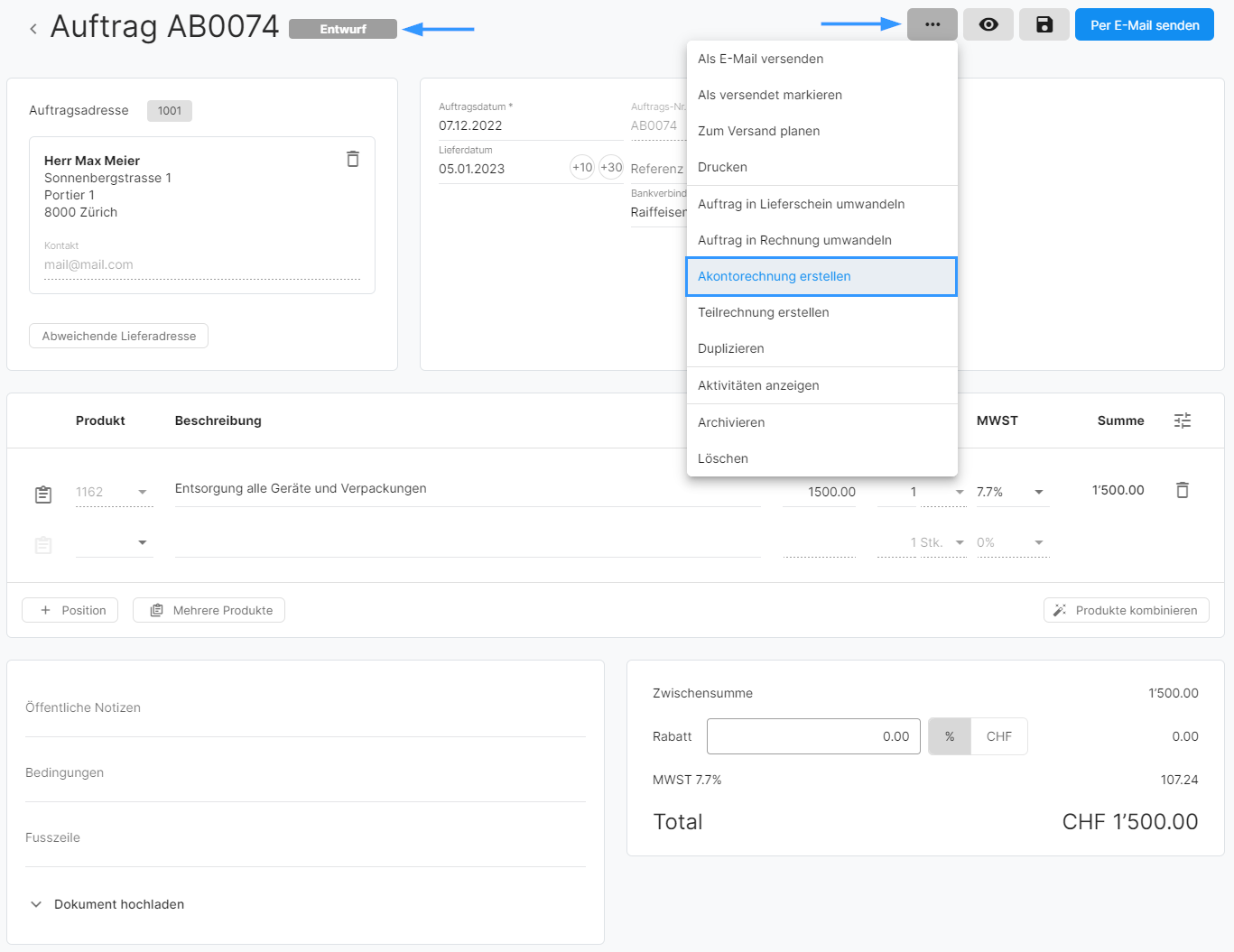The height and width of the screenshot is (952, 1234).
Task: Click the price field showing 1500.00
Action: [x=820, y=492]
